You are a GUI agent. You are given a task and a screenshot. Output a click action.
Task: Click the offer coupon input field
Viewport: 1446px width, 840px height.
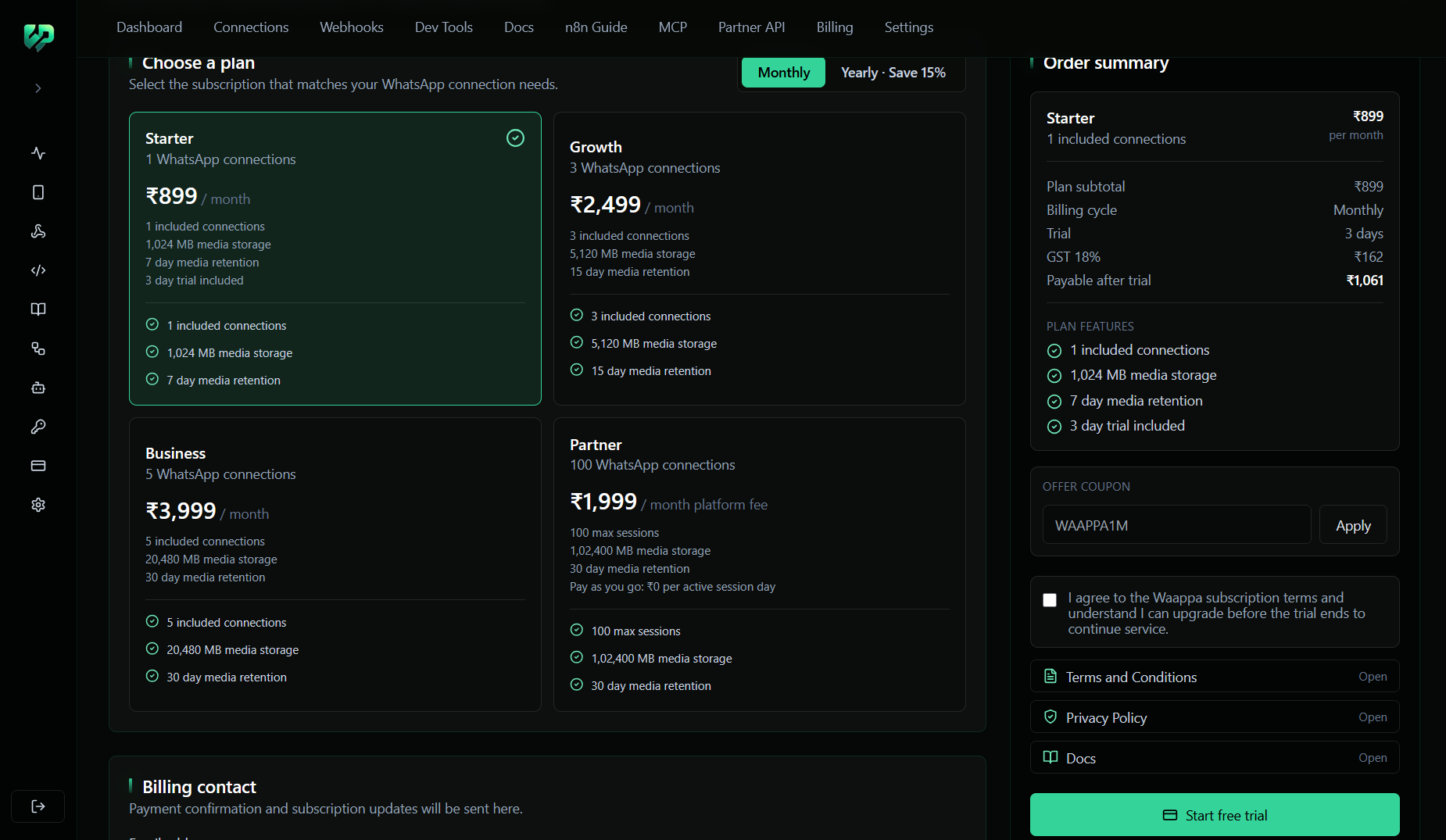tap(1176, 525)
